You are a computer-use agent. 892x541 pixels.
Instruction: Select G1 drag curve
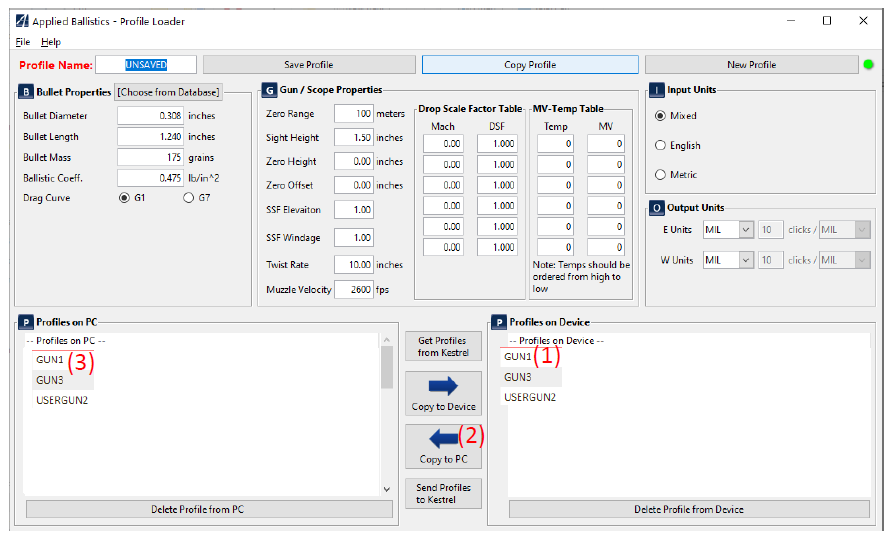(124, 198)
